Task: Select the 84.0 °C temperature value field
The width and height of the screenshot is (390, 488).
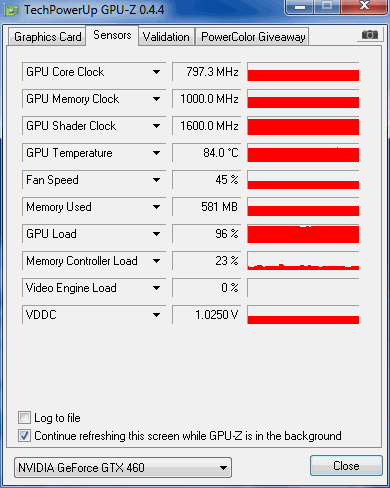Action: (206, 153)
